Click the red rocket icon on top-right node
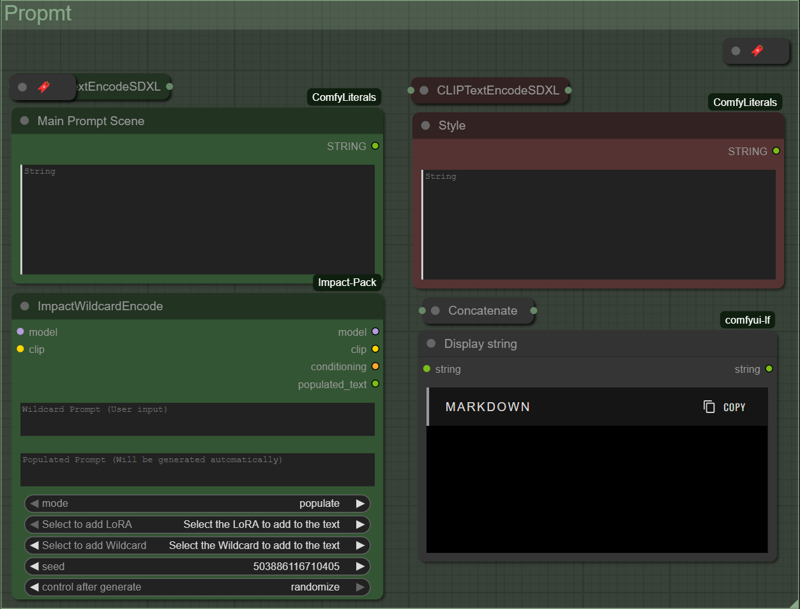Viewport: 800px width, 609px height. coord(757,51)
